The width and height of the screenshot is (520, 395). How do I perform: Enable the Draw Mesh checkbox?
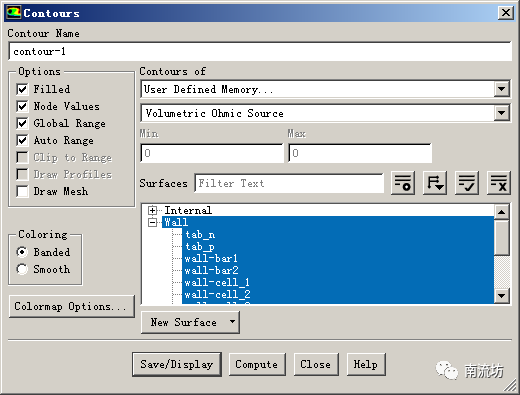(22, 191)
